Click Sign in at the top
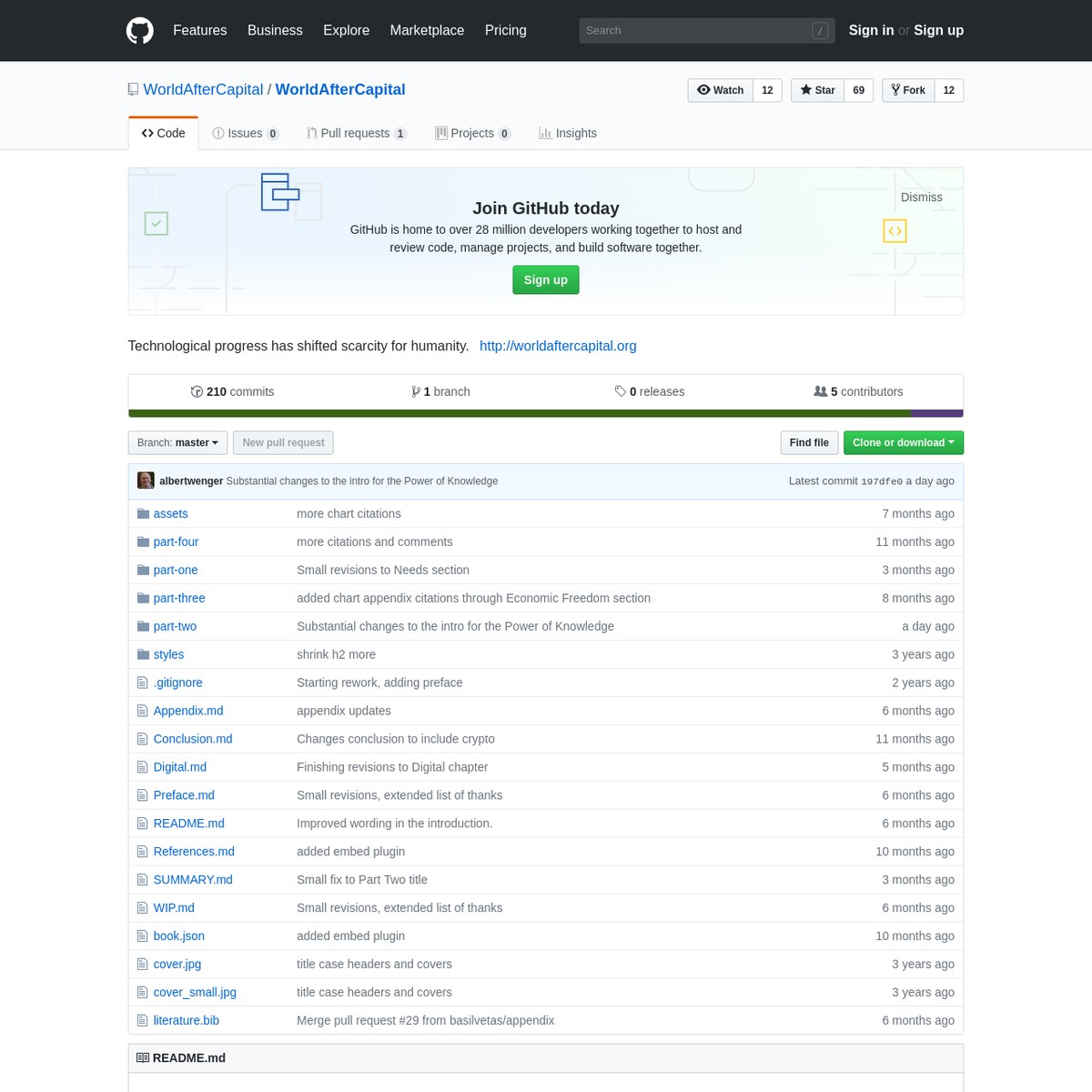Viewport: 1092px width, 1092px height. pos(871,30)
